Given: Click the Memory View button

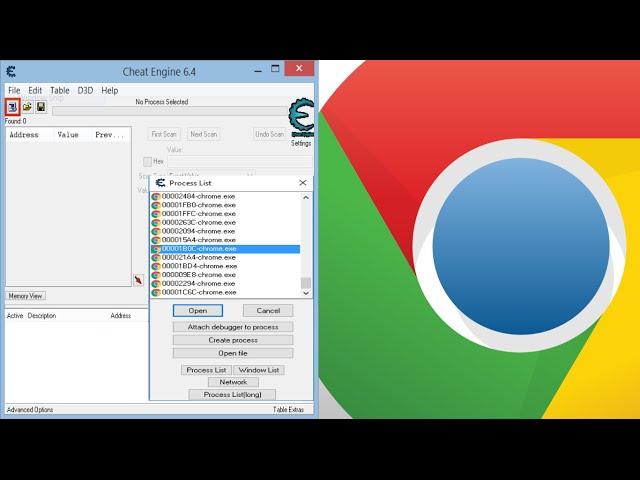Looking at the screenshot, I should 25,296.
